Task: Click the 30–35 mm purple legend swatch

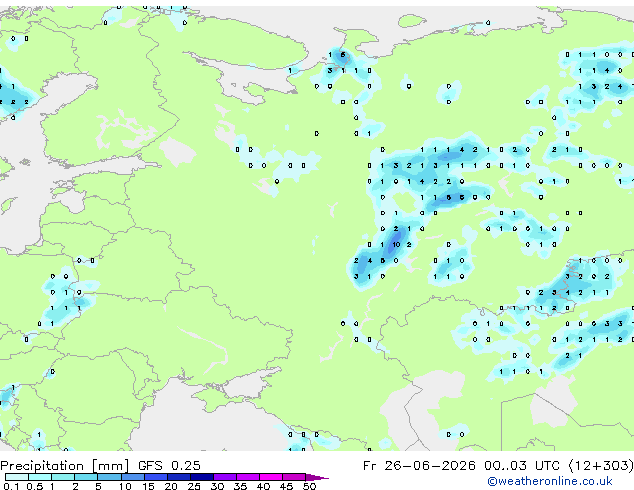Action: point(225,477)
